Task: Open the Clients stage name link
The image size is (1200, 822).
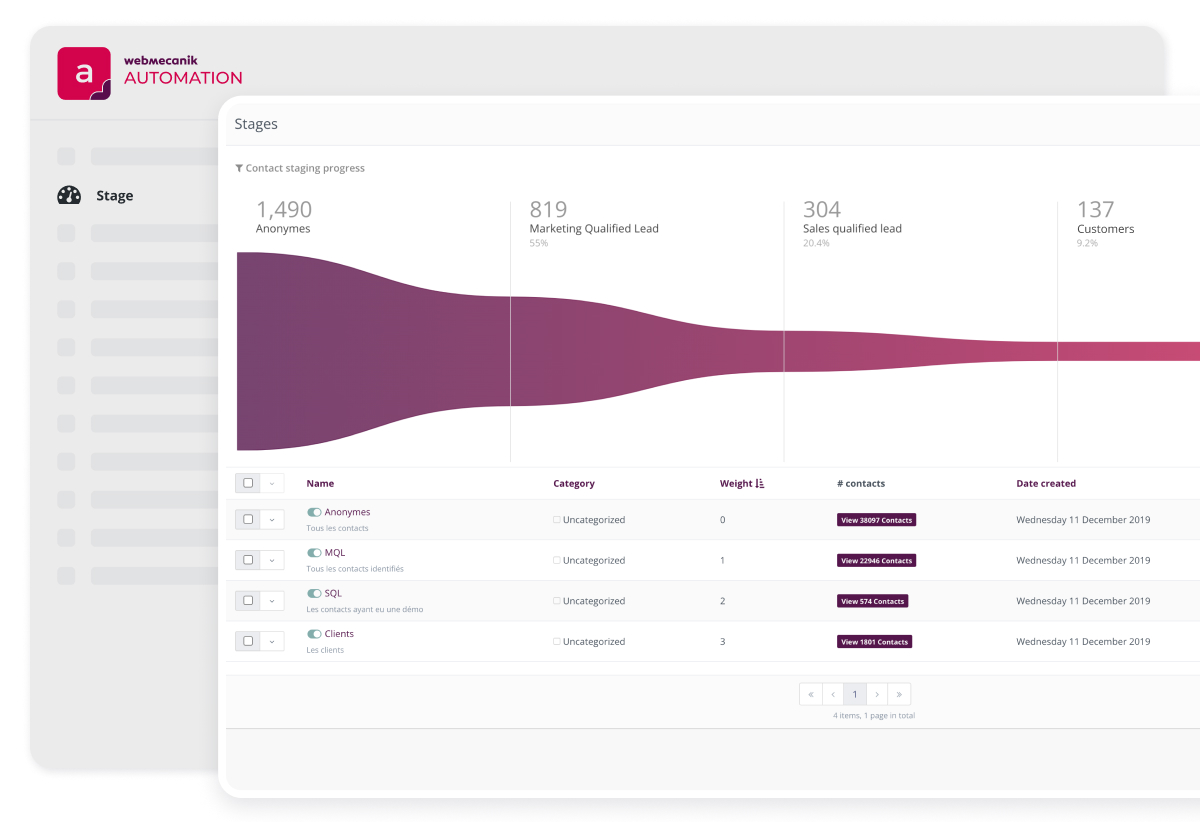Action: pyautogui.click(x=339, y=634)
